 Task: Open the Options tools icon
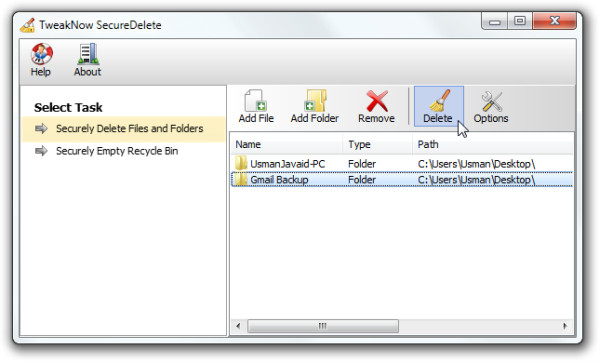(492, 101)
